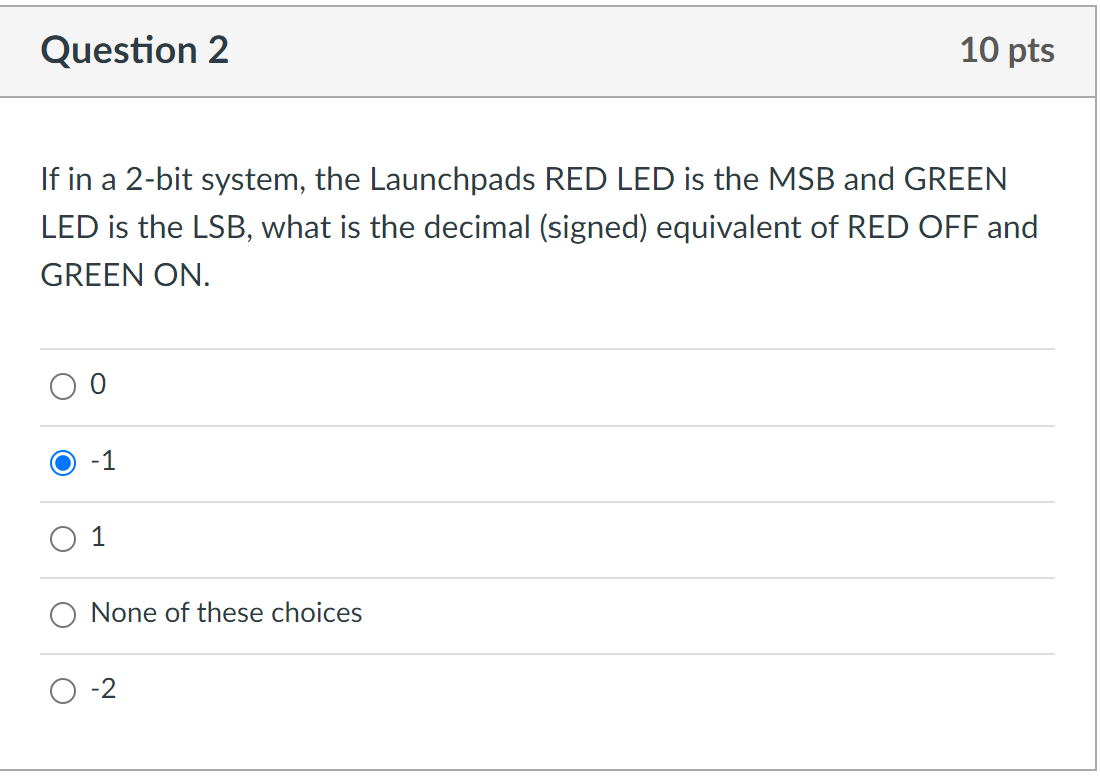Click the question prompt paragraph
Viewport: 1100px width, 776px height.
point(538,226)
